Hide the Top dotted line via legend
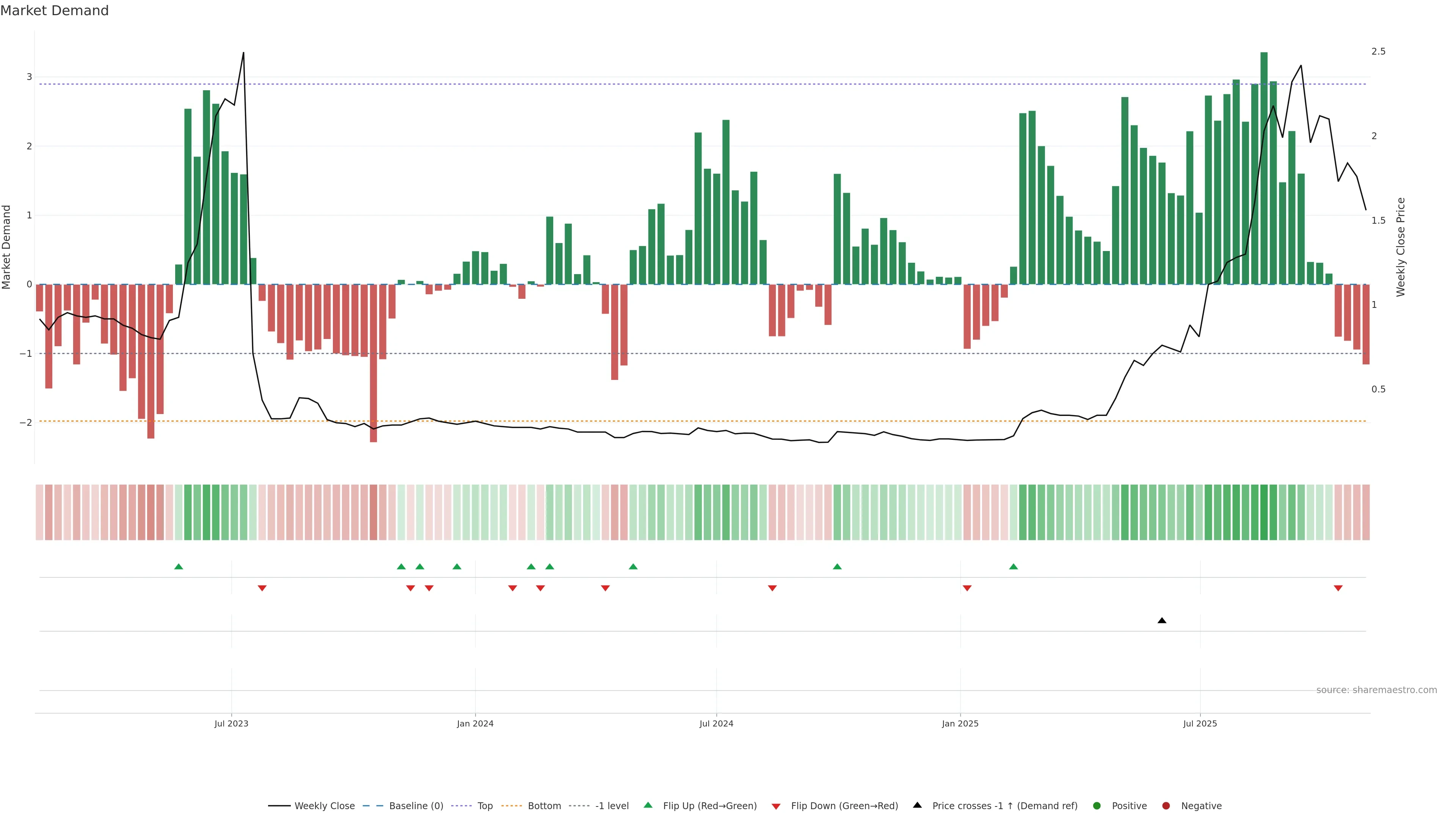1456x819 pixels. (x=485, y=806)
